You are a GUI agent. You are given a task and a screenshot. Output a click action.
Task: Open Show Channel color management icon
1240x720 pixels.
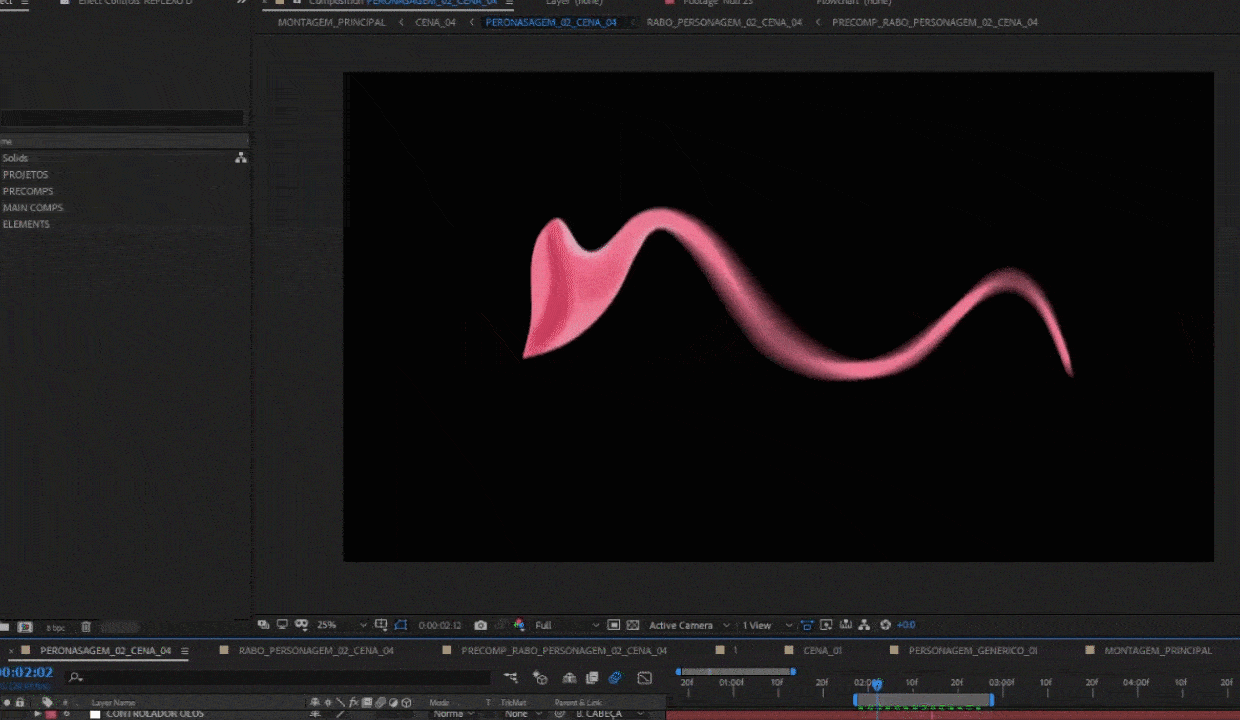tap(519, 625)
